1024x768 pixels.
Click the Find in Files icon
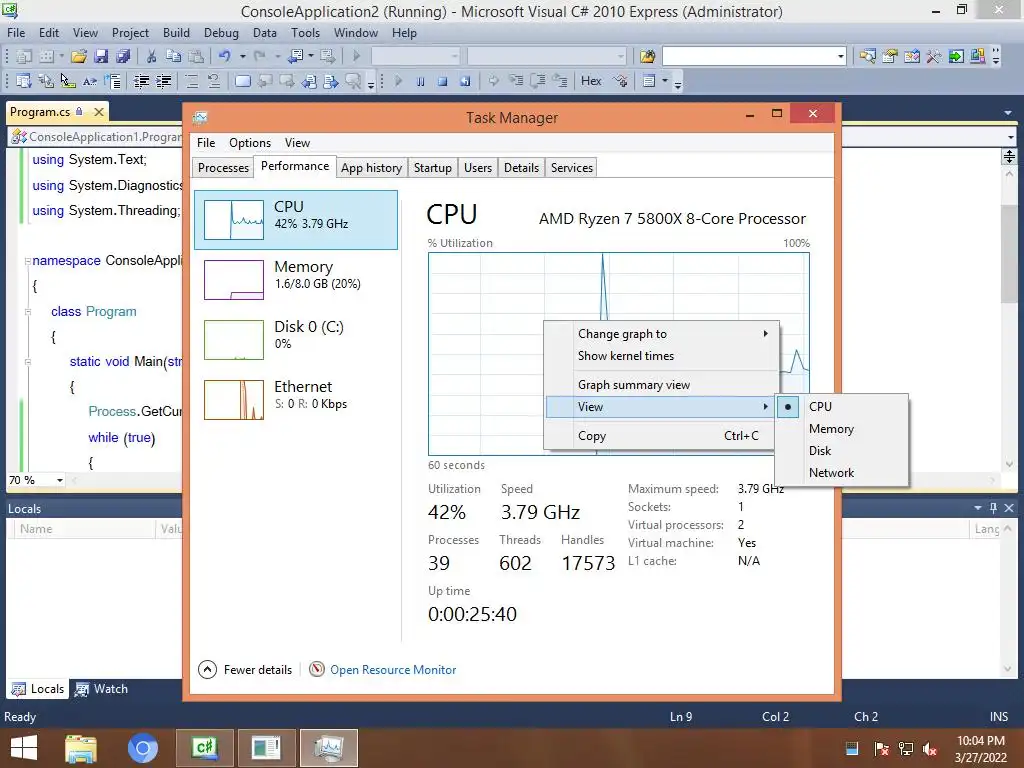coord(647,56)
